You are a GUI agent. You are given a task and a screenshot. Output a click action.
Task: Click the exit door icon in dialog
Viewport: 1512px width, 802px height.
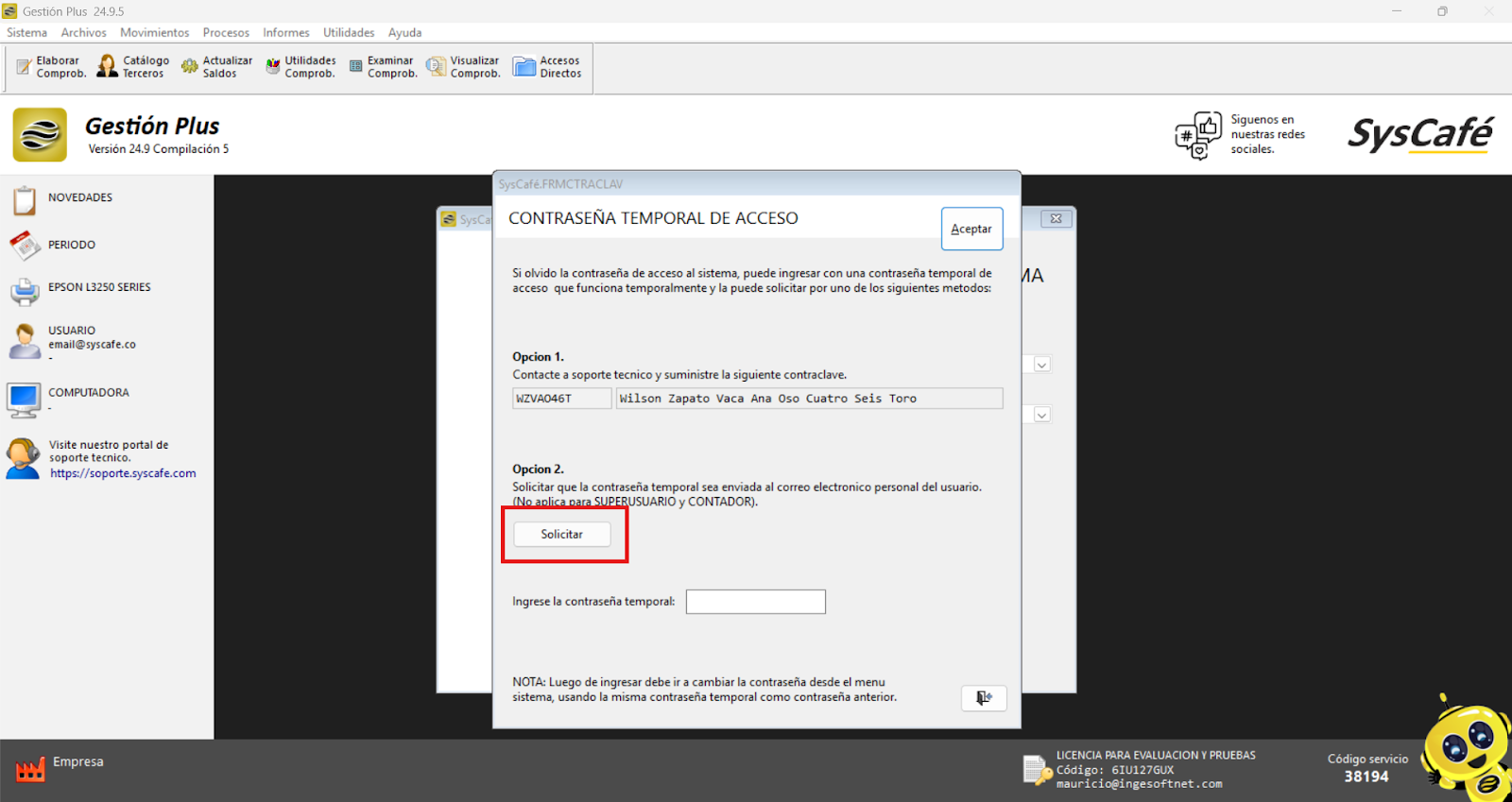tap(984, 697)
